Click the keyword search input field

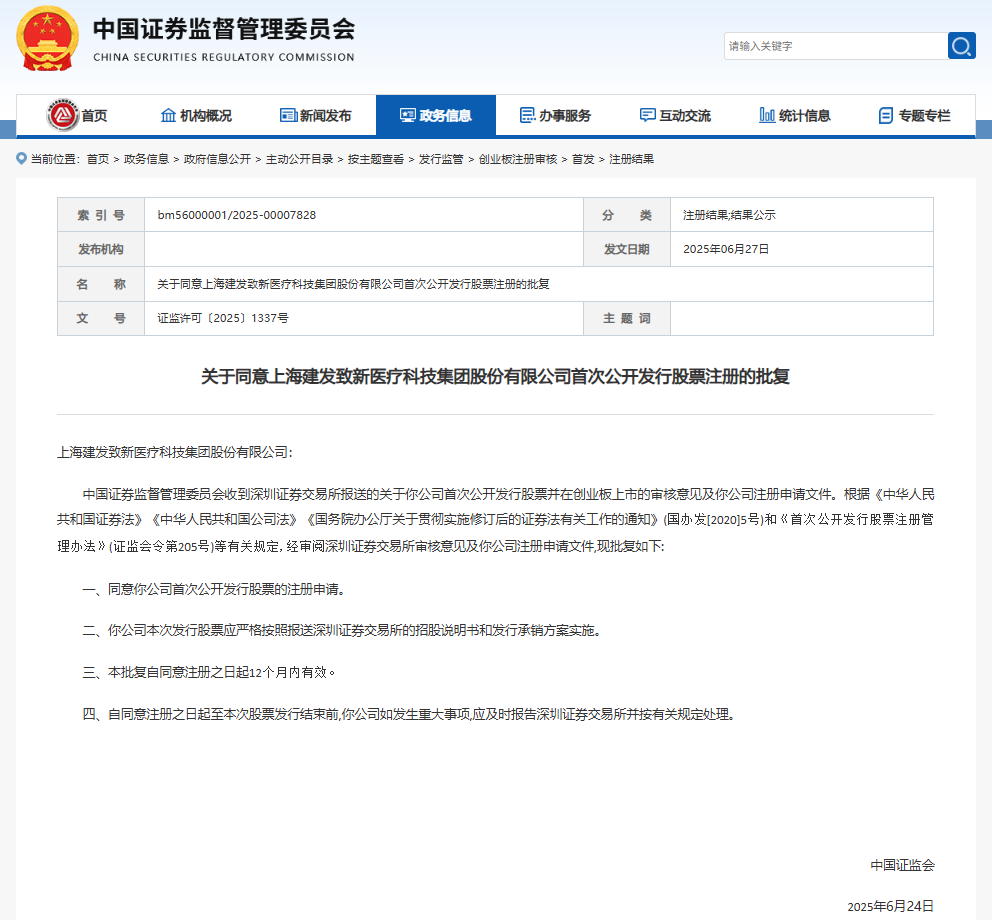pyautogui.click(x=836, y=46)
